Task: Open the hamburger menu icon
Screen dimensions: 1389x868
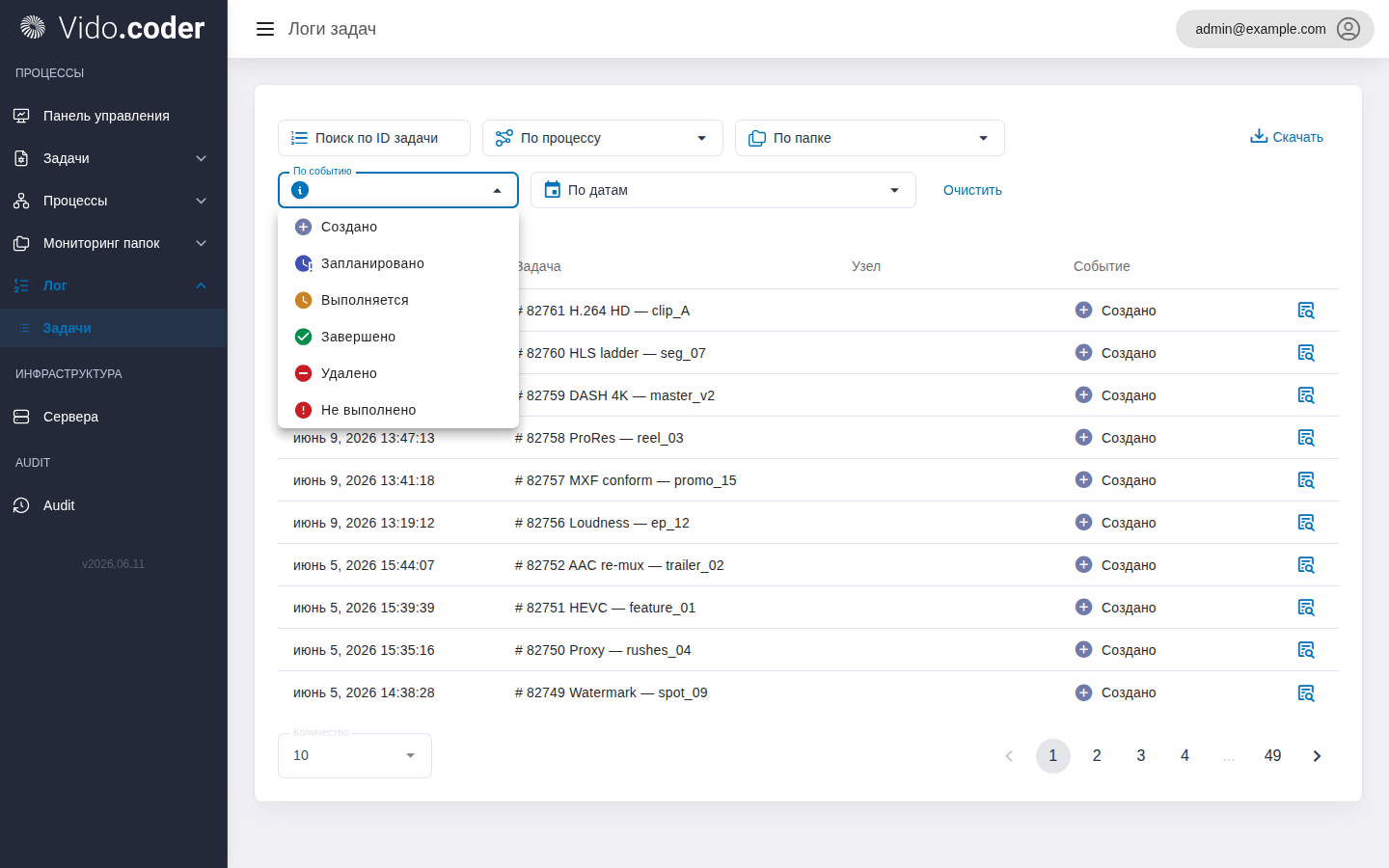Action: (x=265, y=29)
